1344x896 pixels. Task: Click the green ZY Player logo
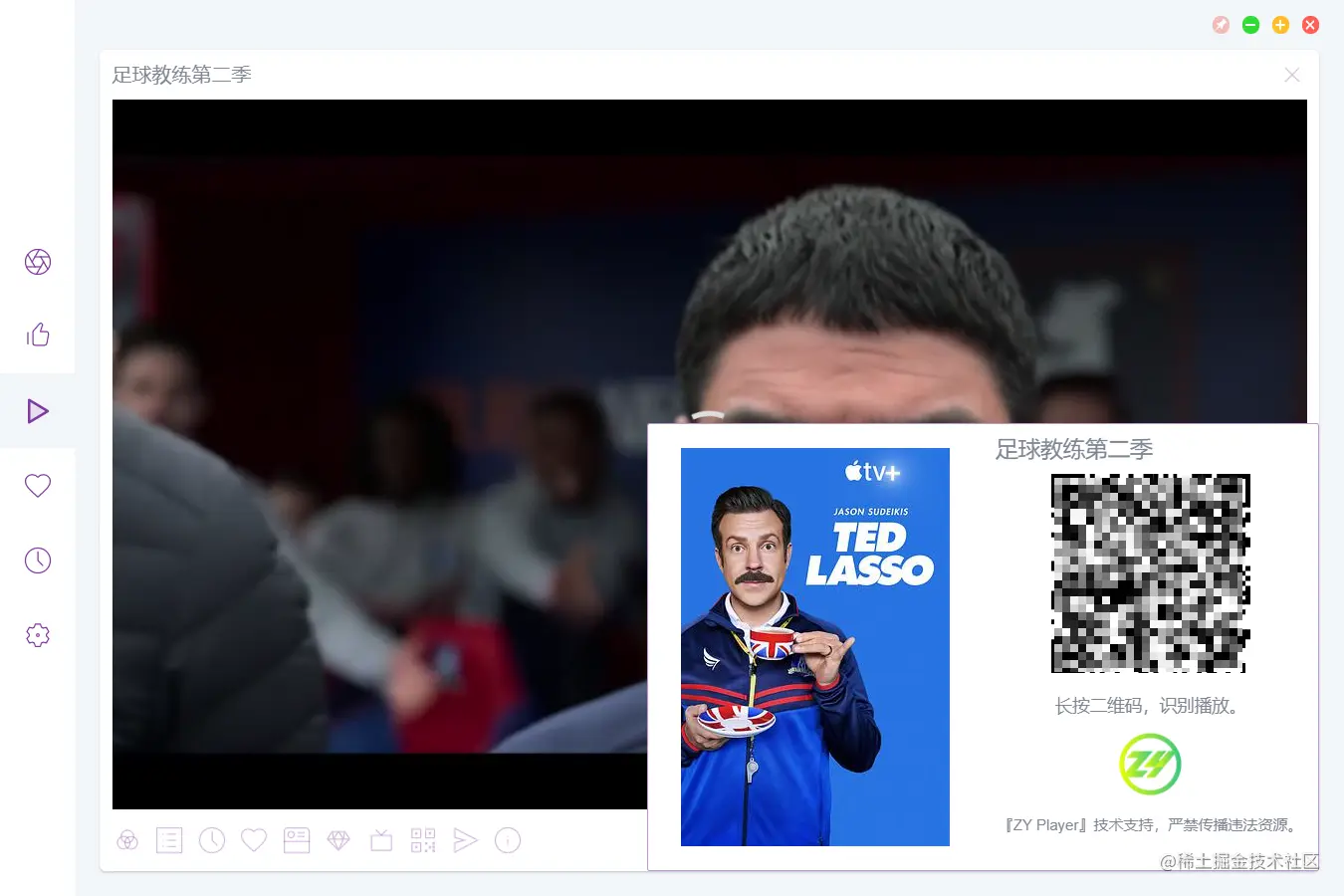tap(1150, 765)
